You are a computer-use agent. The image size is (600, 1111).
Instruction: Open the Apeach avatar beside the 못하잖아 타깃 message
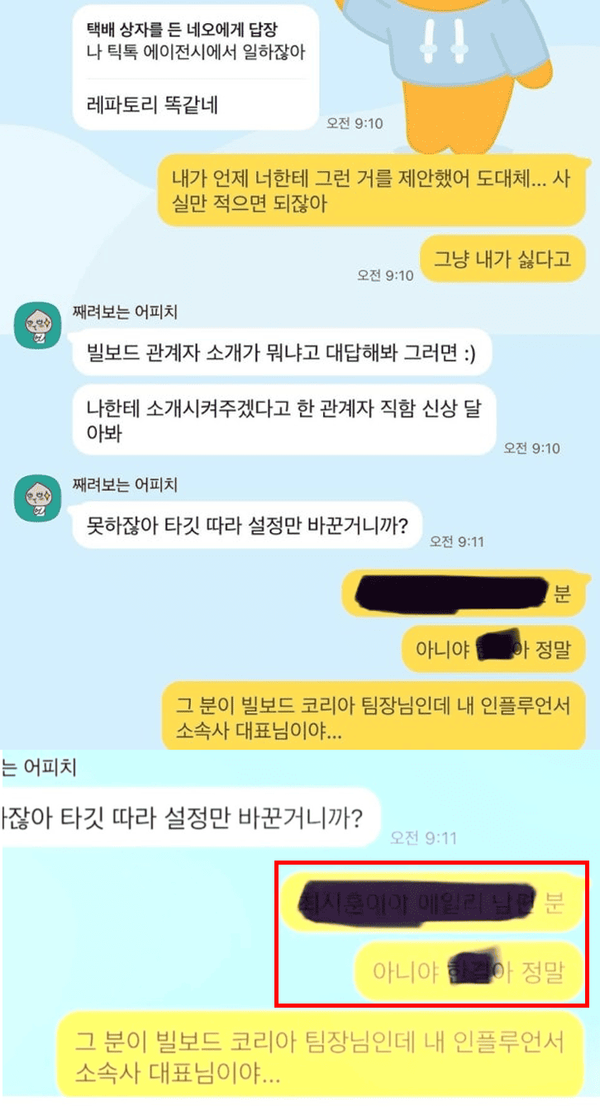coord(38,497)
